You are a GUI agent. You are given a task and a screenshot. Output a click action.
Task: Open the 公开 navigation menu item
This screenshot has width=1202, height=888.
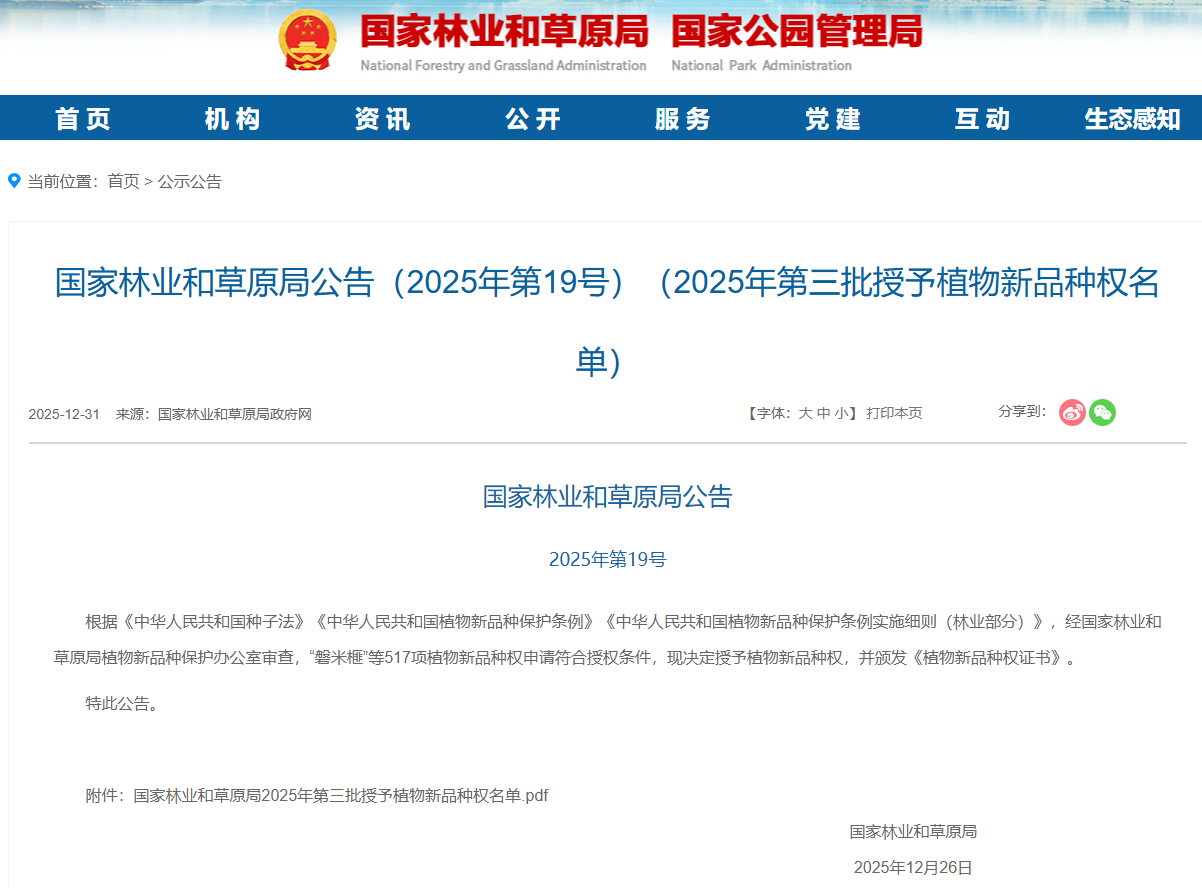[x=533, y=119]
